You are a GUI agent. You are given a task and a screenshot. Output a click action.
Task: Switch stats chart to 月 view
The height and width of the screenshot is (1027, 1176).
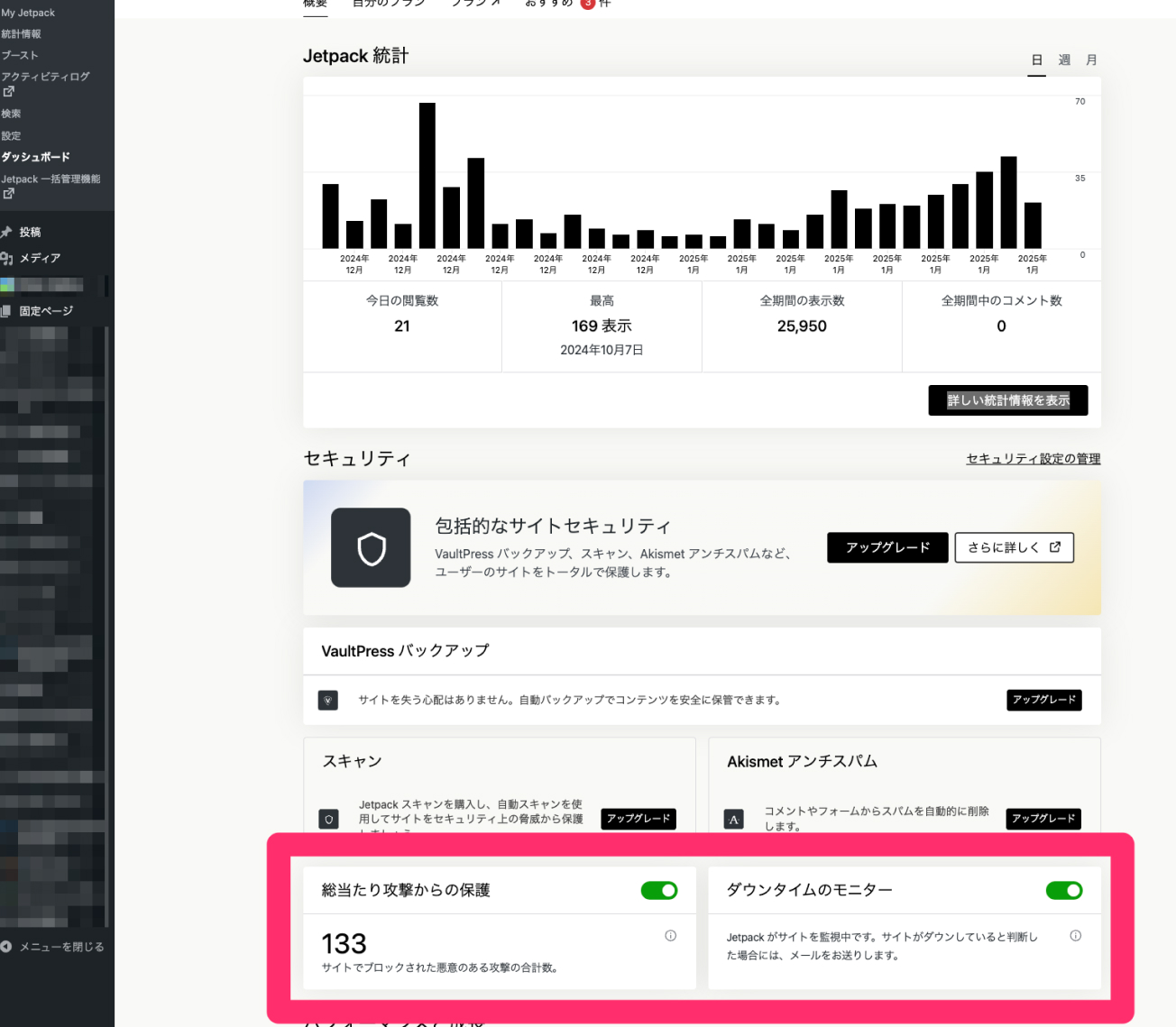tap(1091, 60)
